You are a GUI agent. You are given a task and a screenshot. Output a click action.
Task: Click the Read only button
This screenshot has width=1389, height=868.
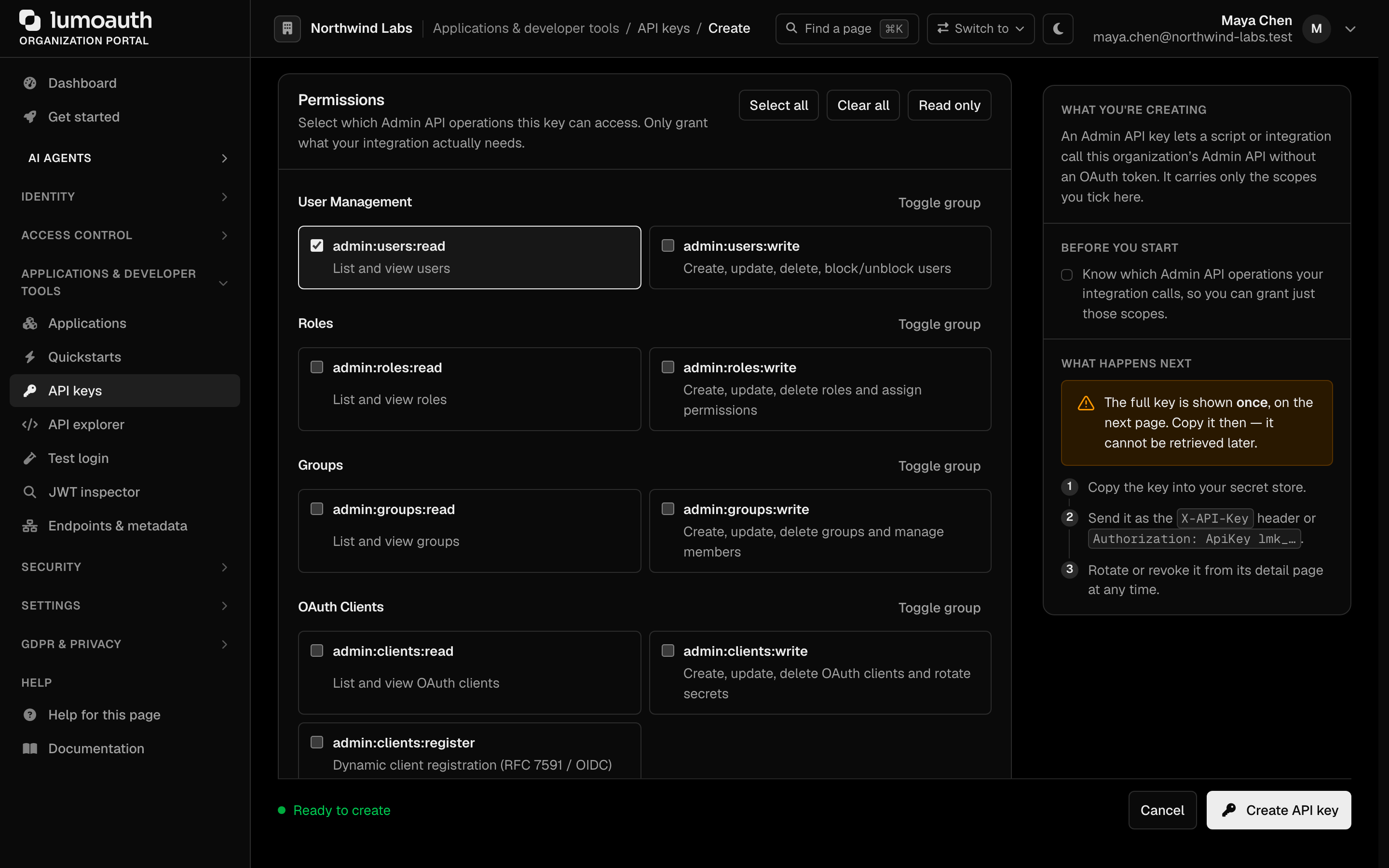[949, 105]
